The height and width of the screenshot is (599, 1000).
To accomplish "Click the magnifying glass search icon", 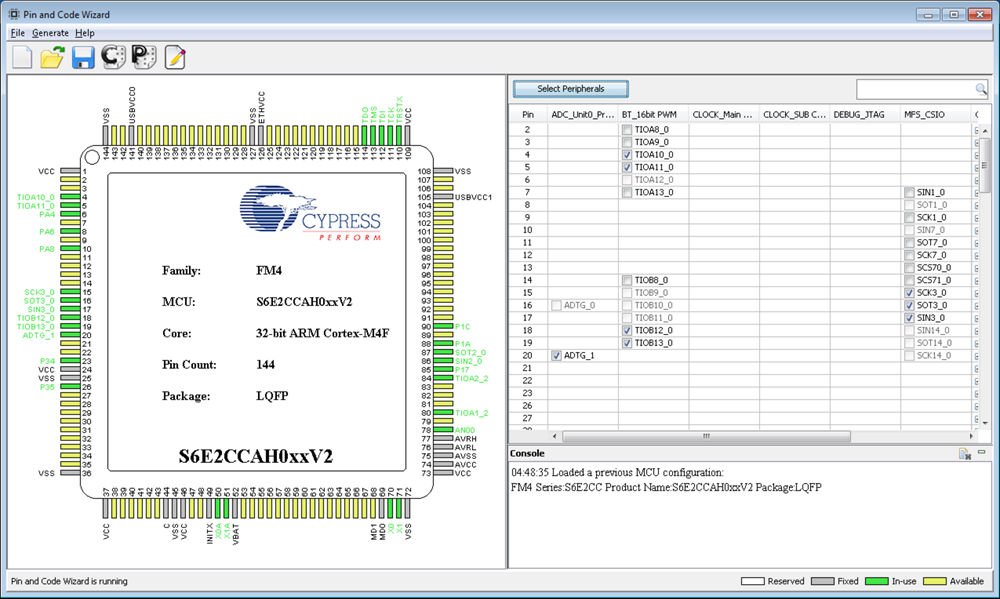I will pos(980,89).
